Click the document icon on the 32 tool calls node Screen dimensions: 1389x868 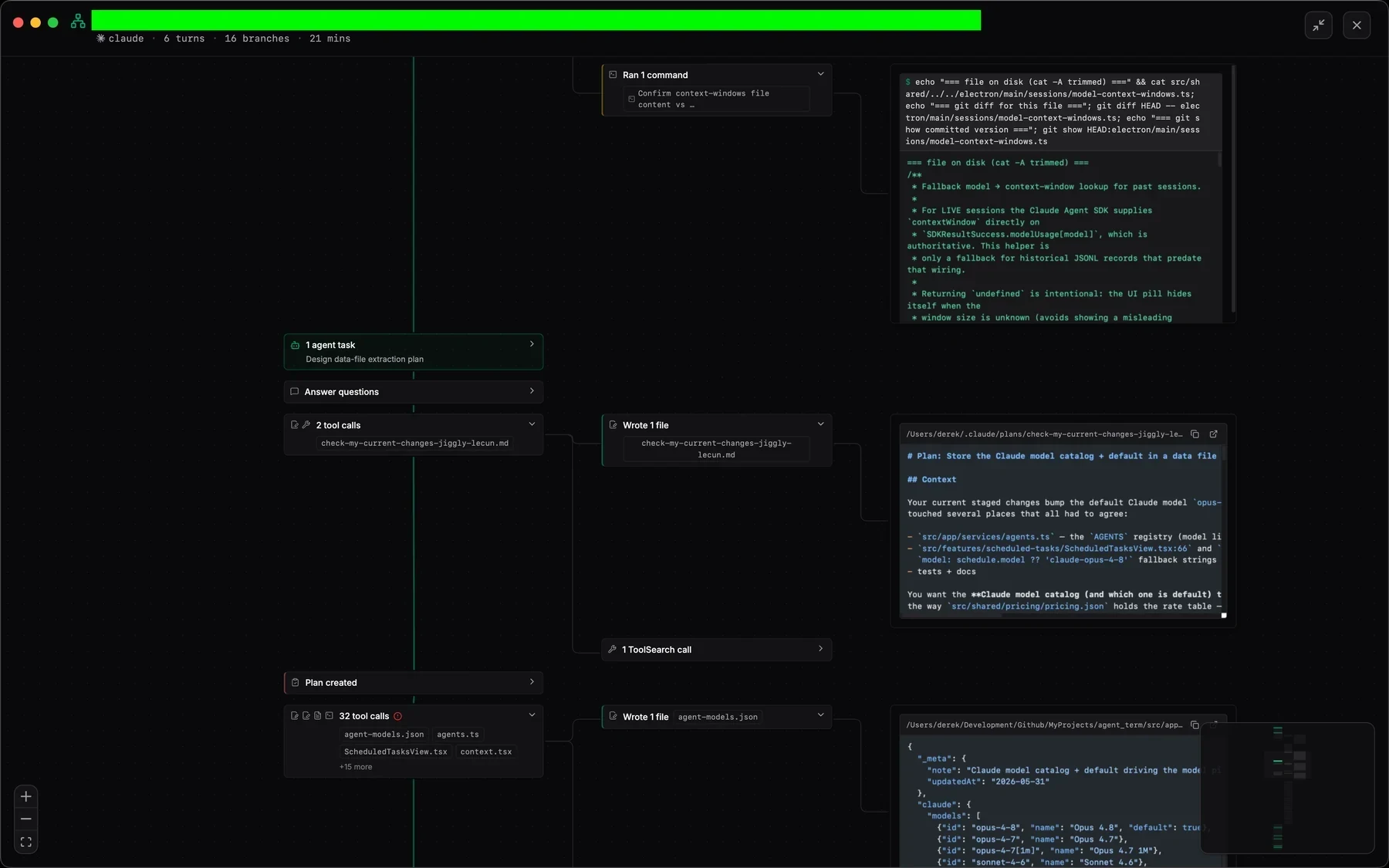point(317,715)
